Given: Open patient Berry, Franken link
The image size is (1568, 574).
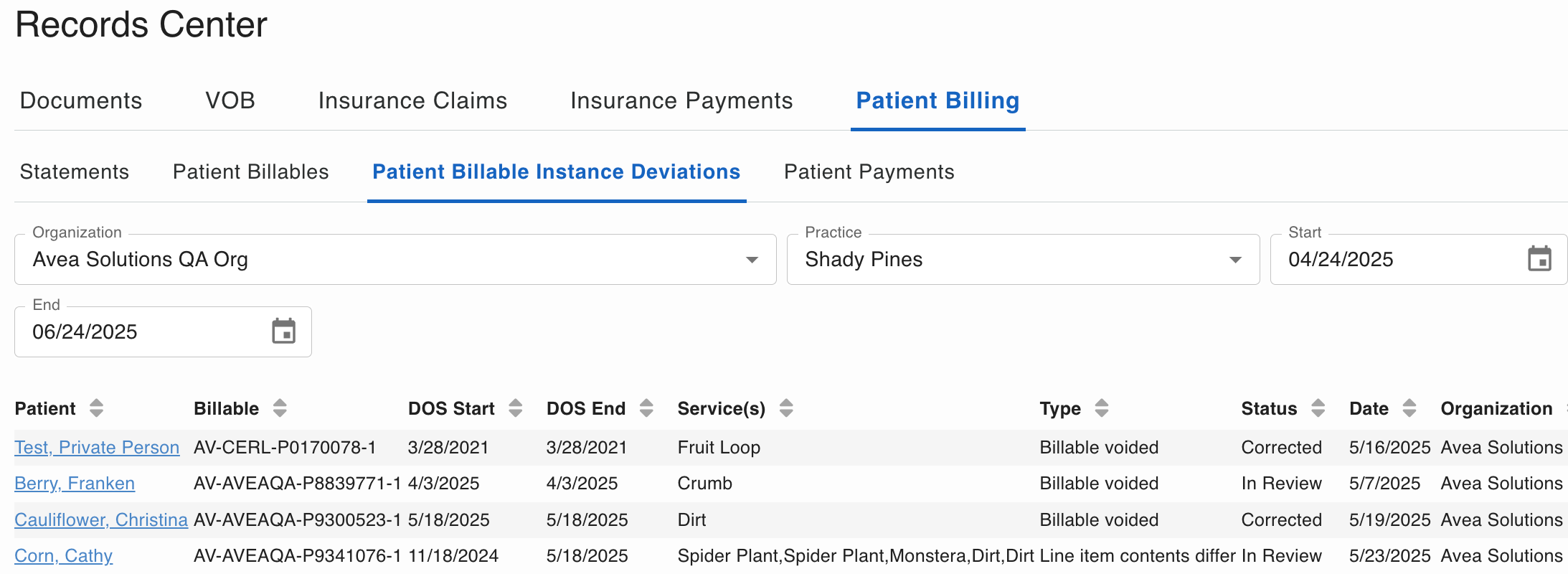Looking at the screenshot, I should (75, 484).
